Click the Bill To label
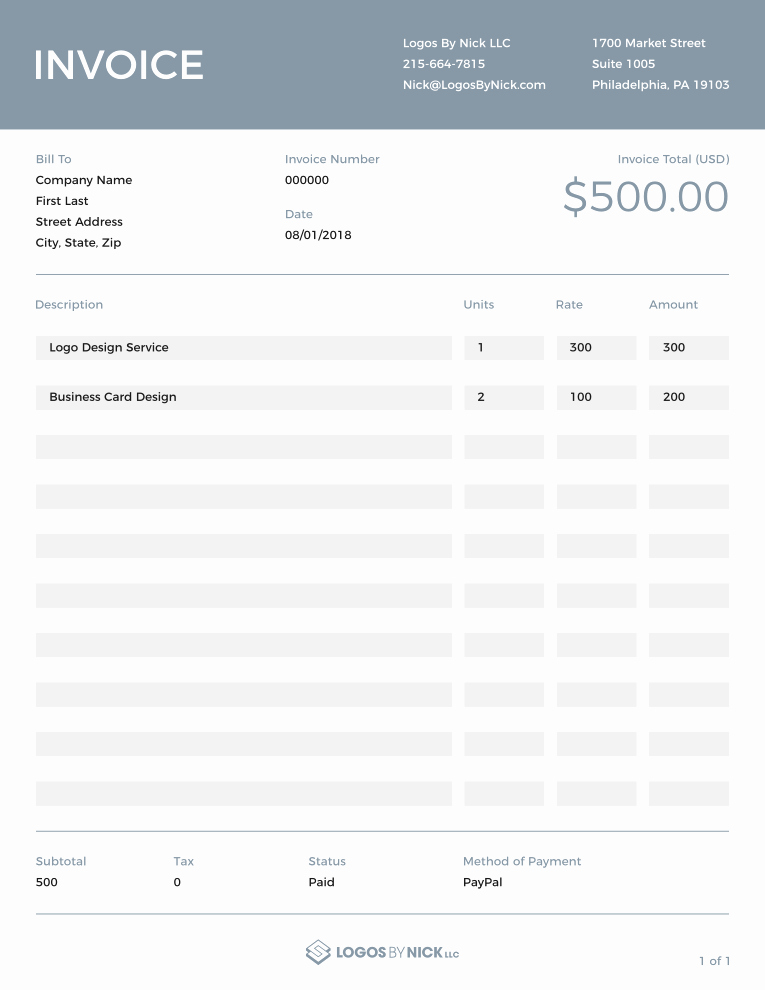 (54, 159)
